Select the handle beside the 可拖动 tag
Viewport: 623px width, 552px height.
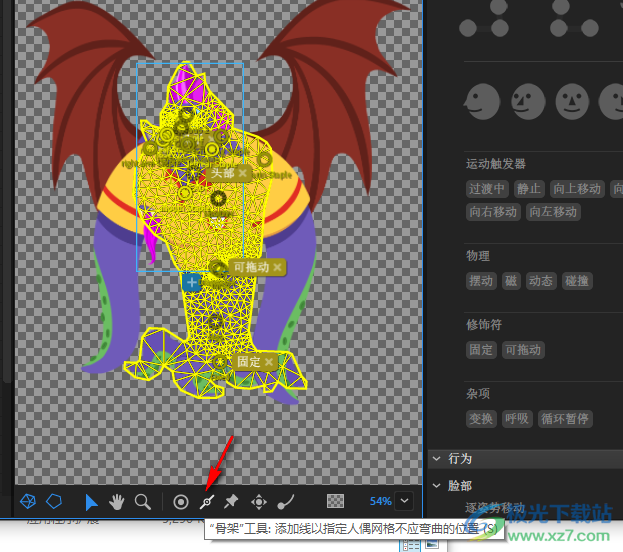(x=217, y=268)
